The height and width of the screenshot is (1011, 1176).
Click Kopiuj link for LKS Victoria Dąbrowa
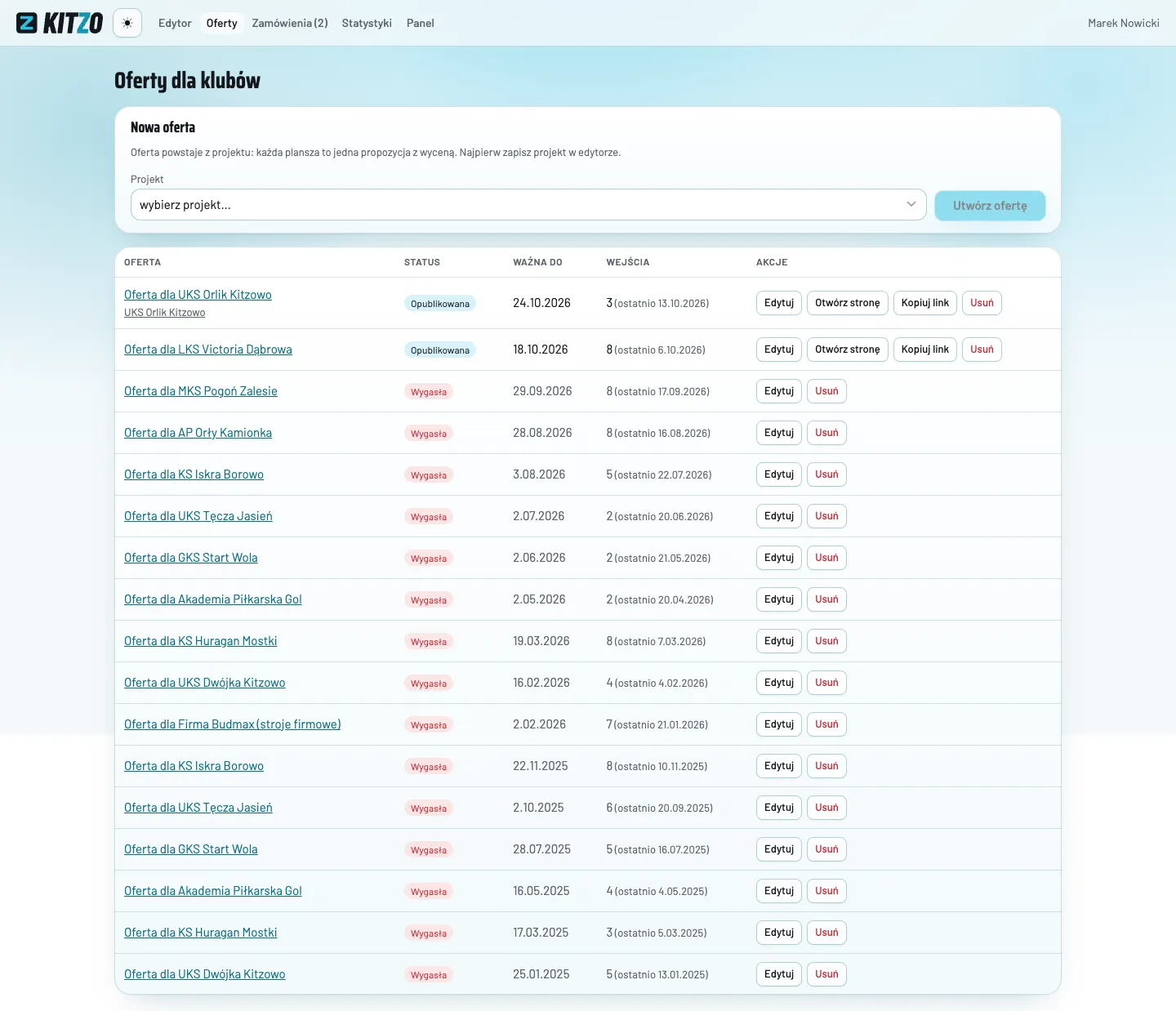point(924,350)
